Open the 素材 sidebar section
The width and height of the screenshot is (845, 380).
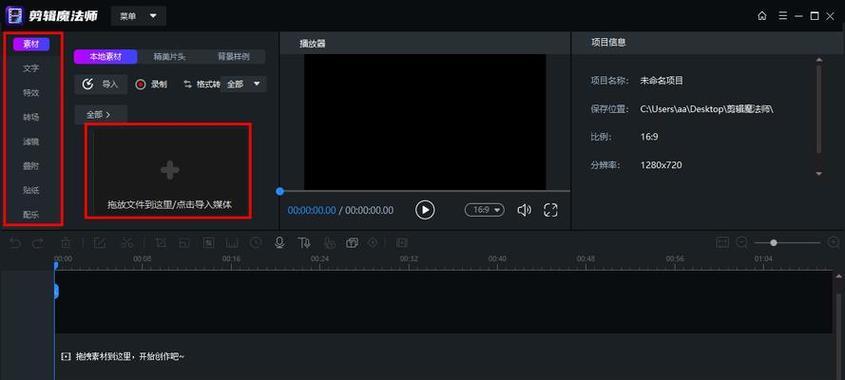tap(31, 44)
